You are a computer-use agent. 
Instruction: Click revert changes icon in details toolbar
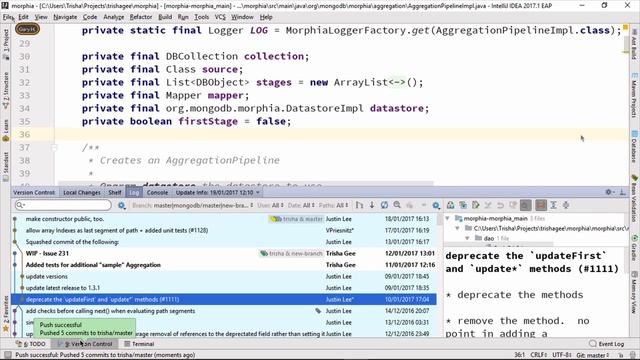(500, 205)
